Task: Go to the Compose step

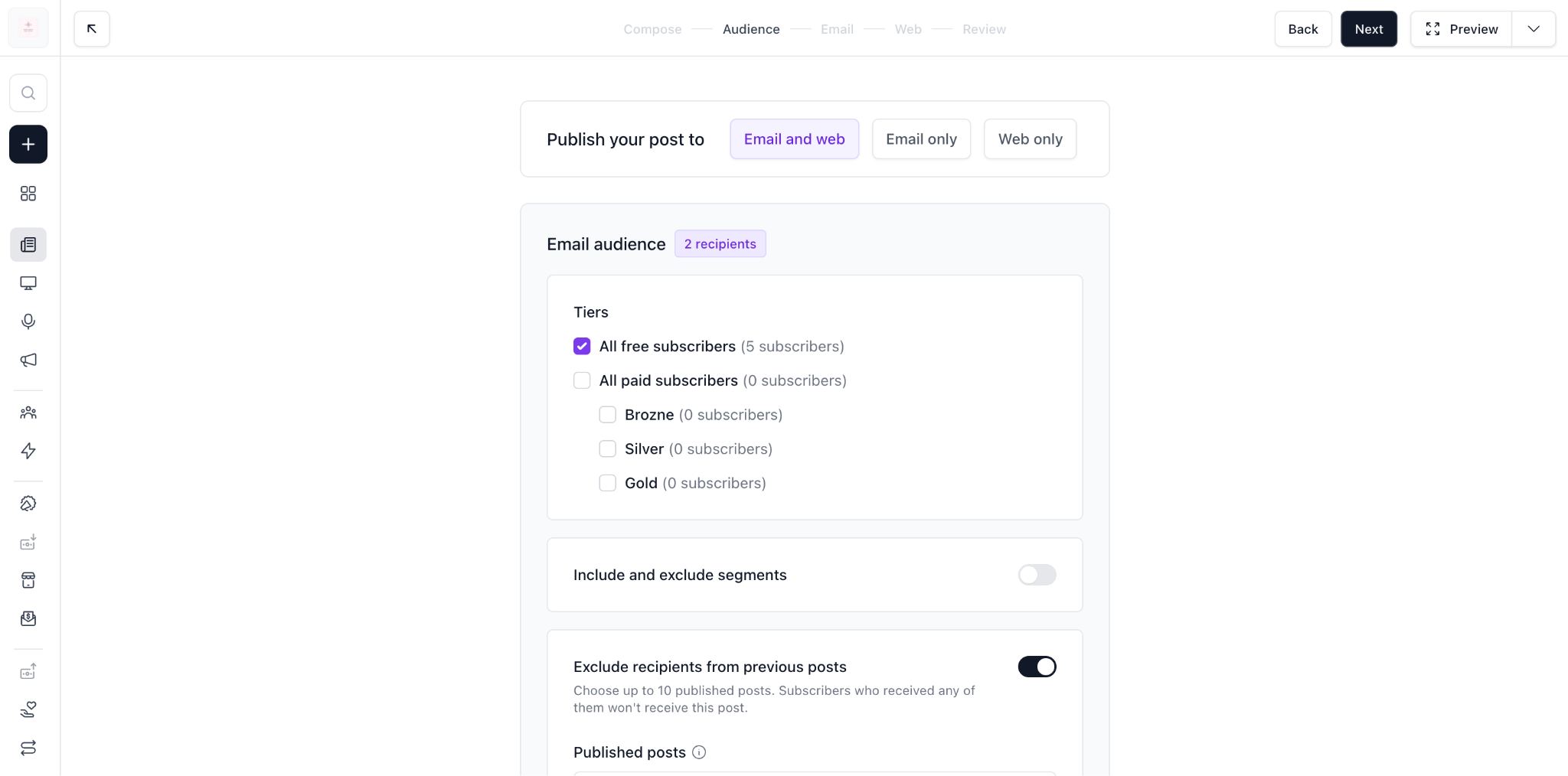Action: click(x=652, y=29)
